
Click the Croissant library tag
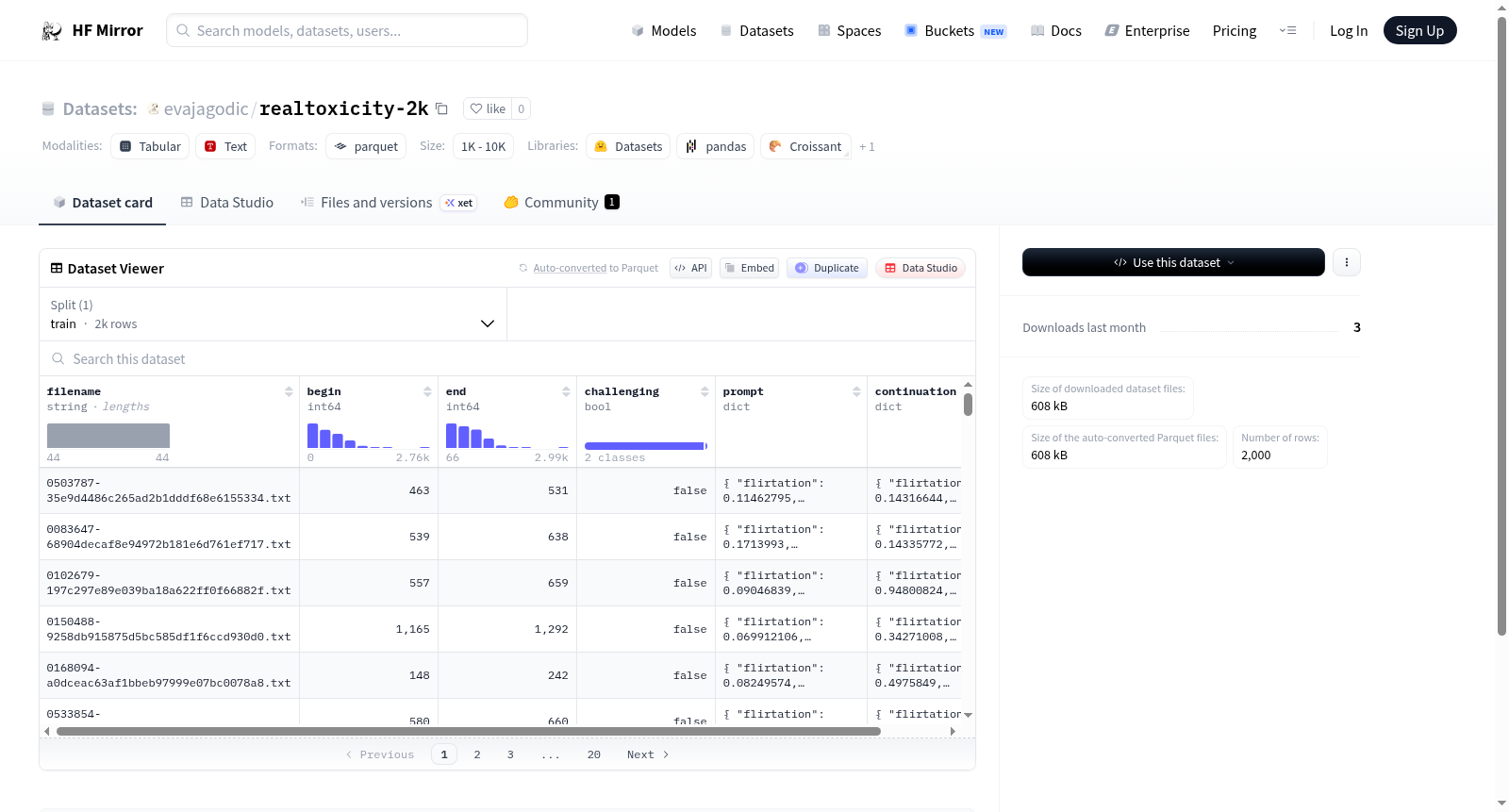pos(805,146)
